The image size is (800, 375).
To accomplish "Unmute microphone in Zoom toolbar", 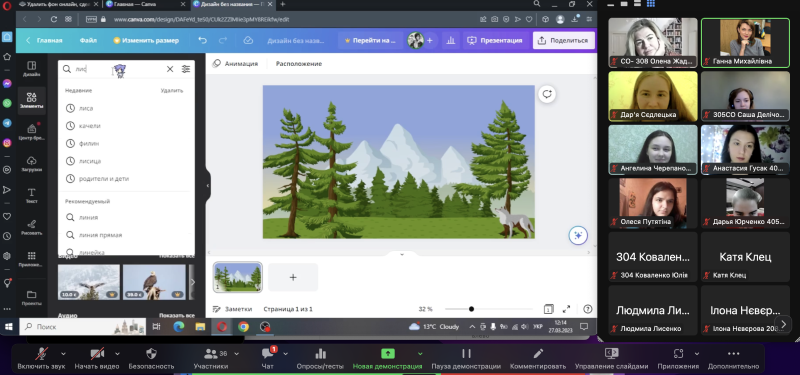I will [42, 359].
